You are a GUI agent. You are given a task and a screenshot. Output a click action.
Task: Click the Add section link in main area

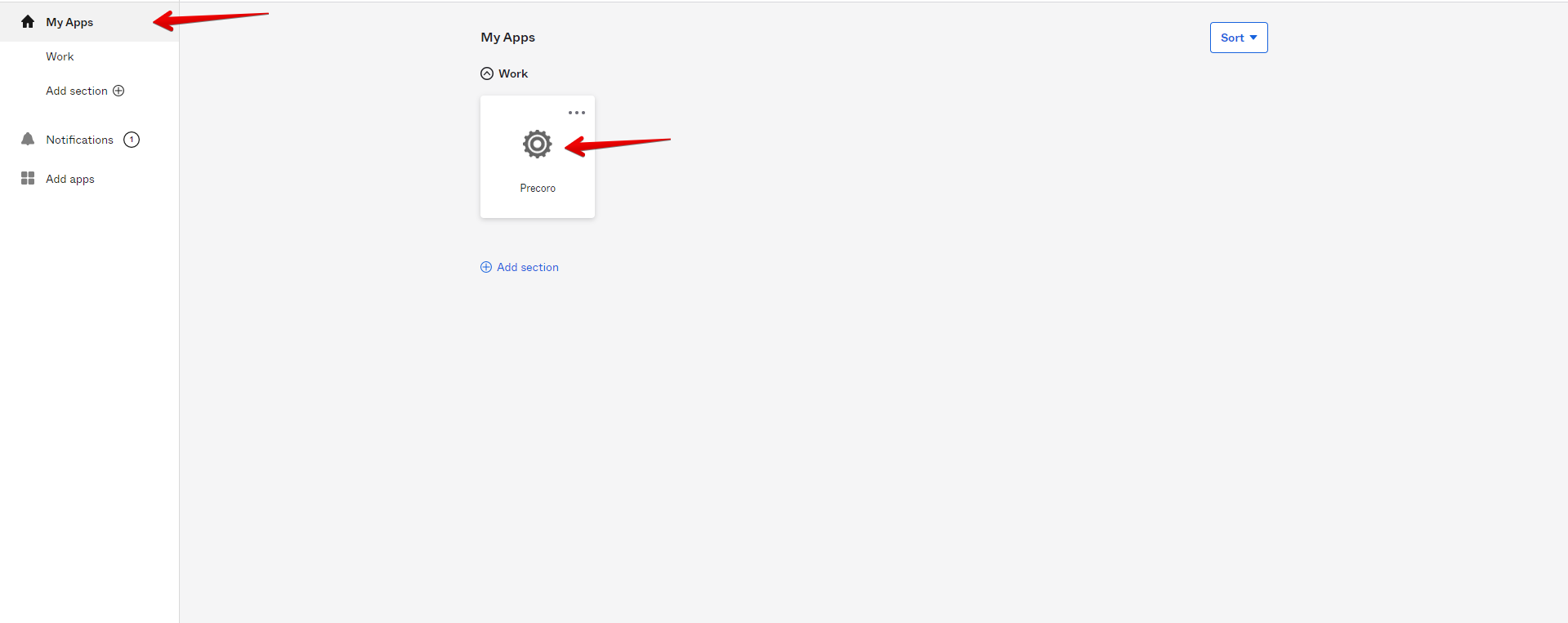[528, 267]
